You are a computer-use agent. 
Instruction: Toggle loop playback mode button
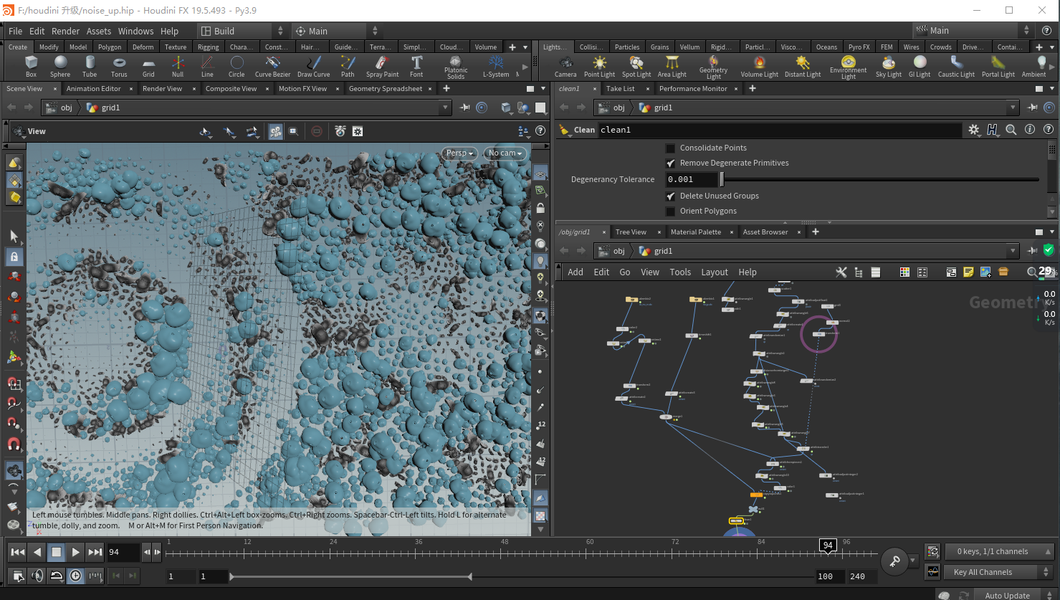[57, 576]
